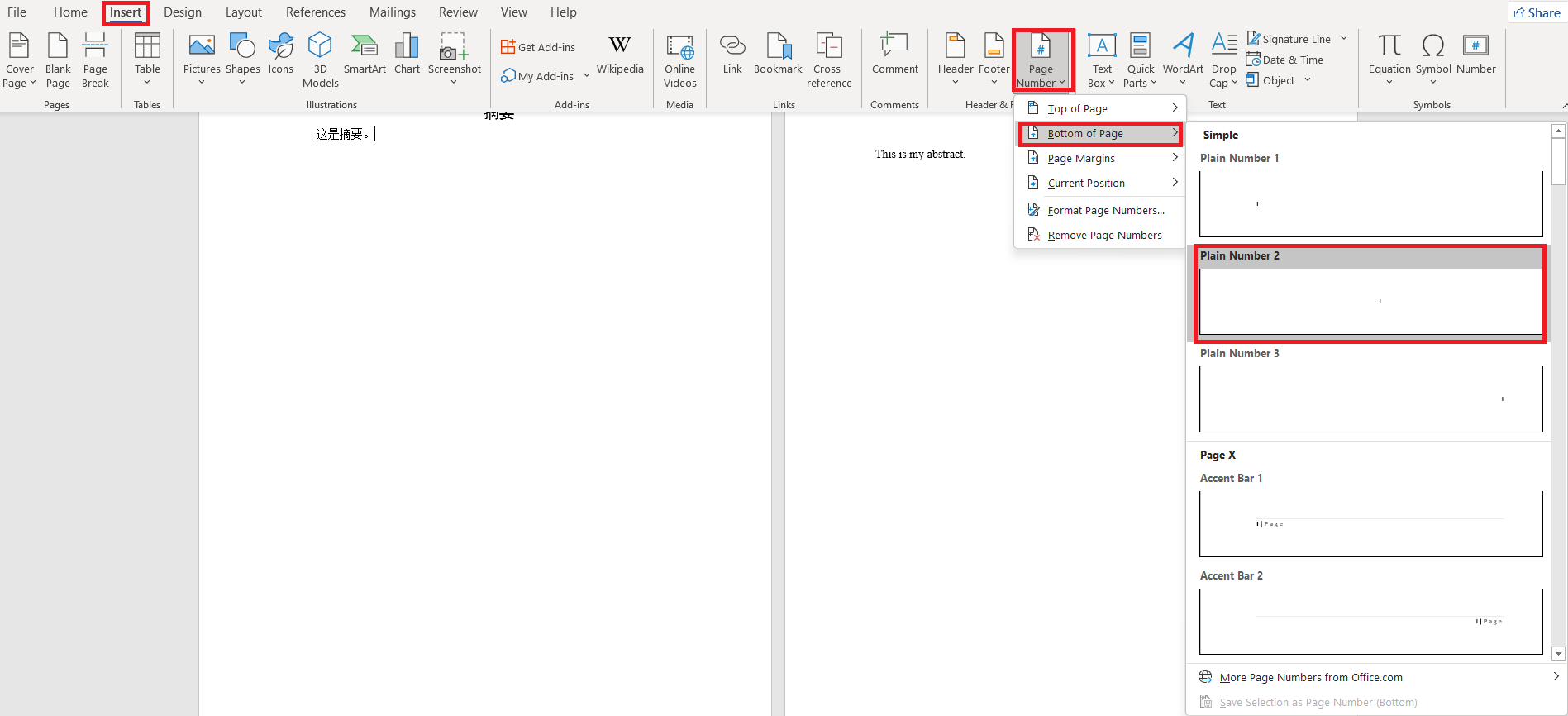Screen dimensions: 1568x716
Task: Select Accent Bar 1 page number
Action: (1370, 515)
